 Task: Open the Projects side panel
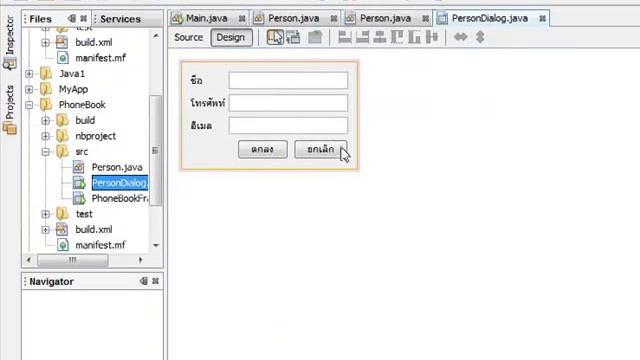tap(9, 109)
